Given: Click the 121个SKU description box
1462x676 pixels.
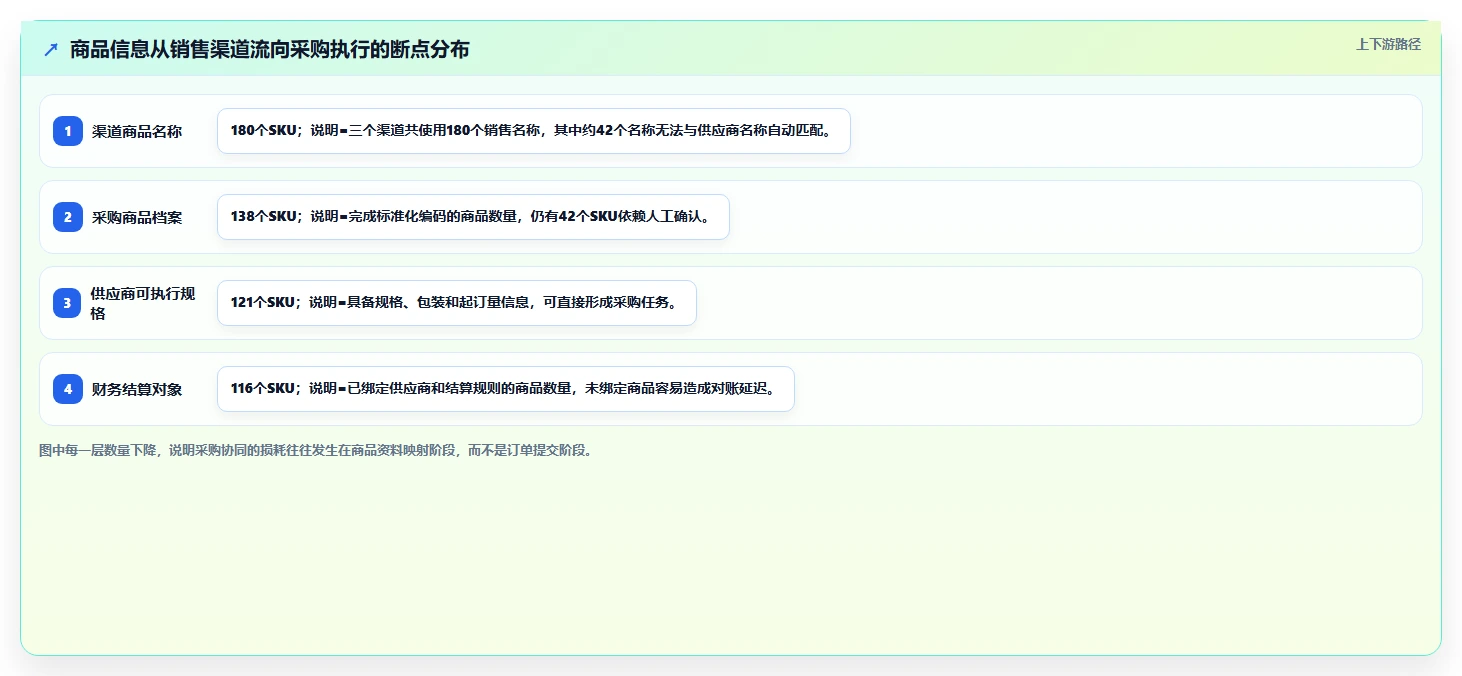Looking at the screenshot, I should (x=456, y=303).
